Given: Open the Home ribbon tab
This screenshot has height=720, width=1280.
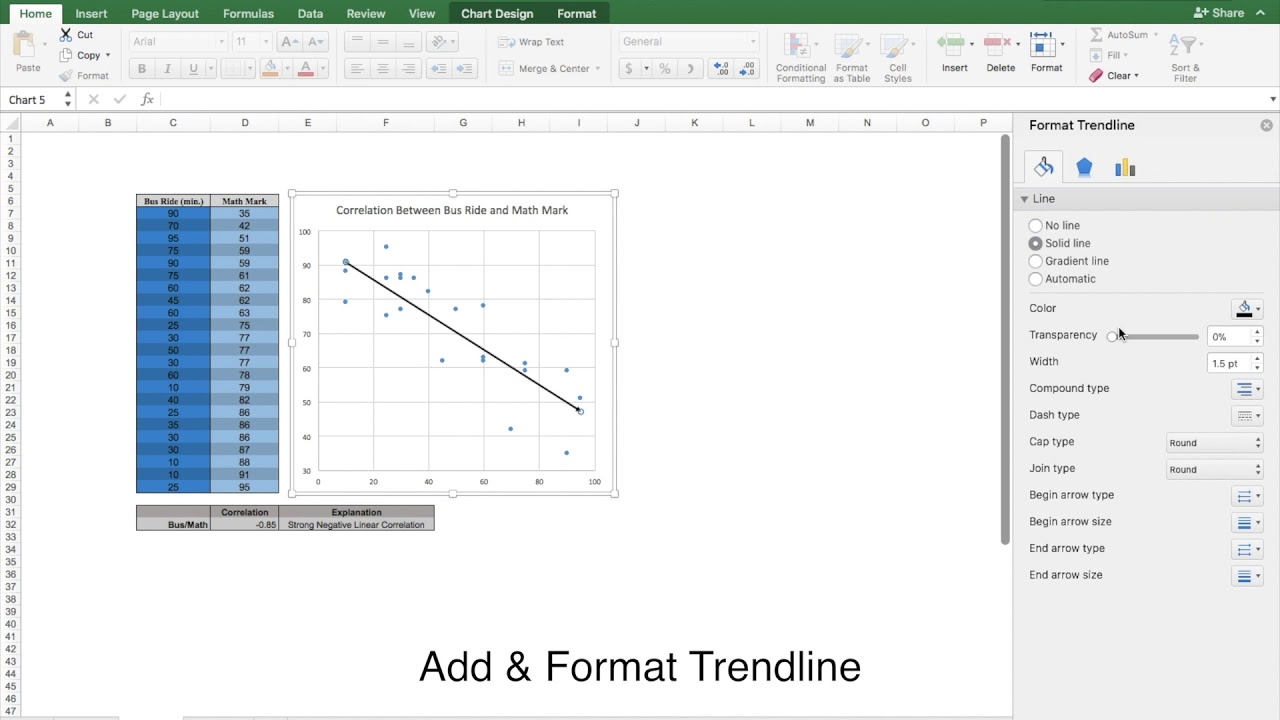Looking at the screenshot, I should pyautogui.click(x=36, y=14).
